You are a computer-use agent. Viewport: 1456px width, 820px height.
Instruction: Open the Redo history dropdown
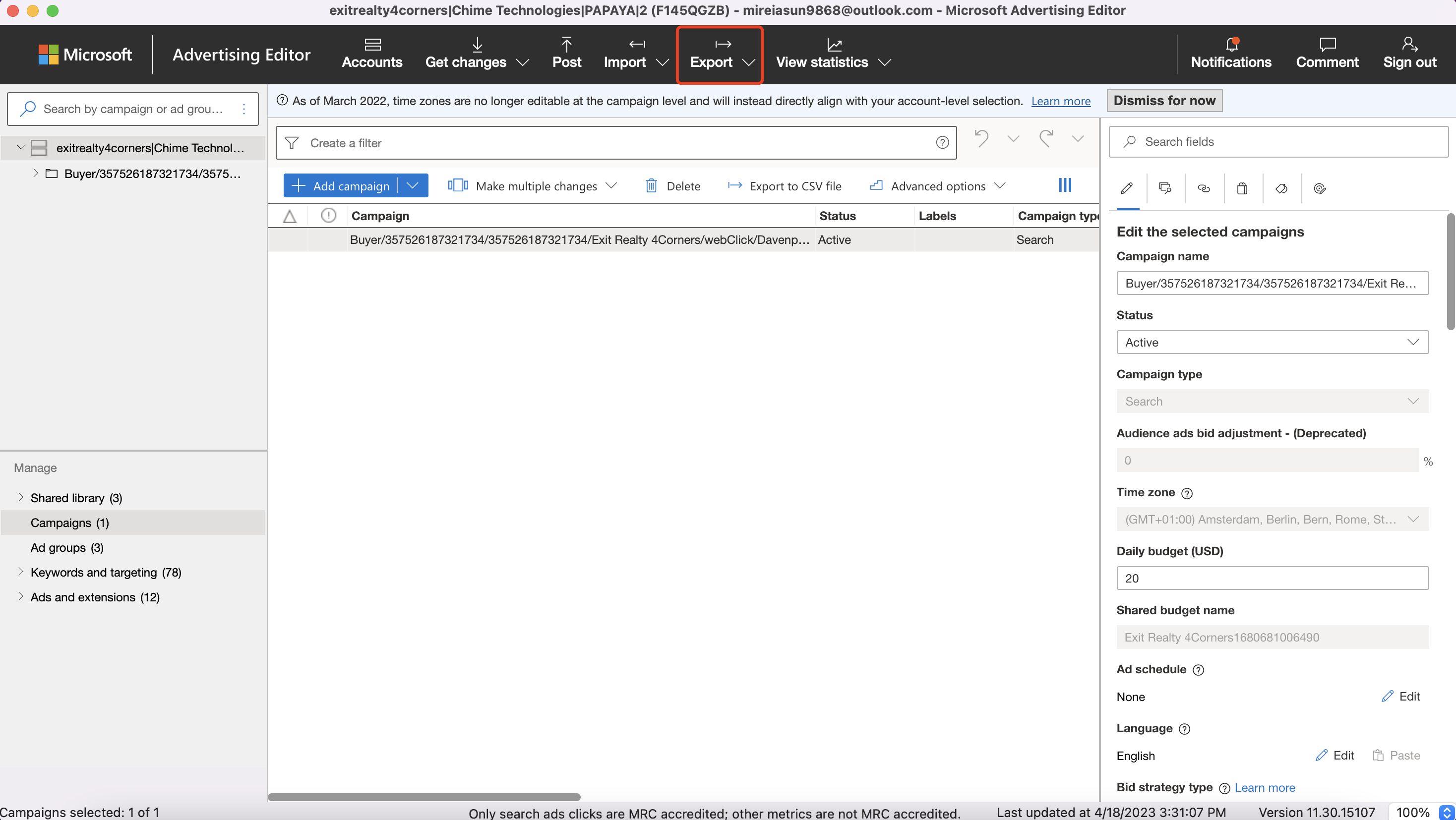pyautogui.click(x=1078, y=138)
